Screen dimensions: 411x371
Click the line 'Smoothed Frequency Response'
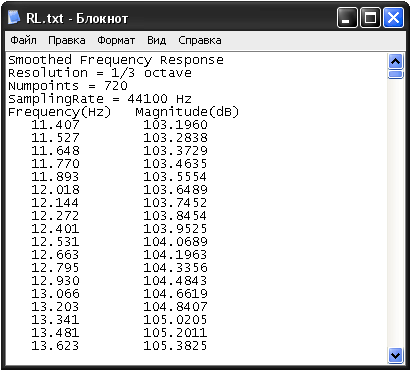tap(116, 60)
